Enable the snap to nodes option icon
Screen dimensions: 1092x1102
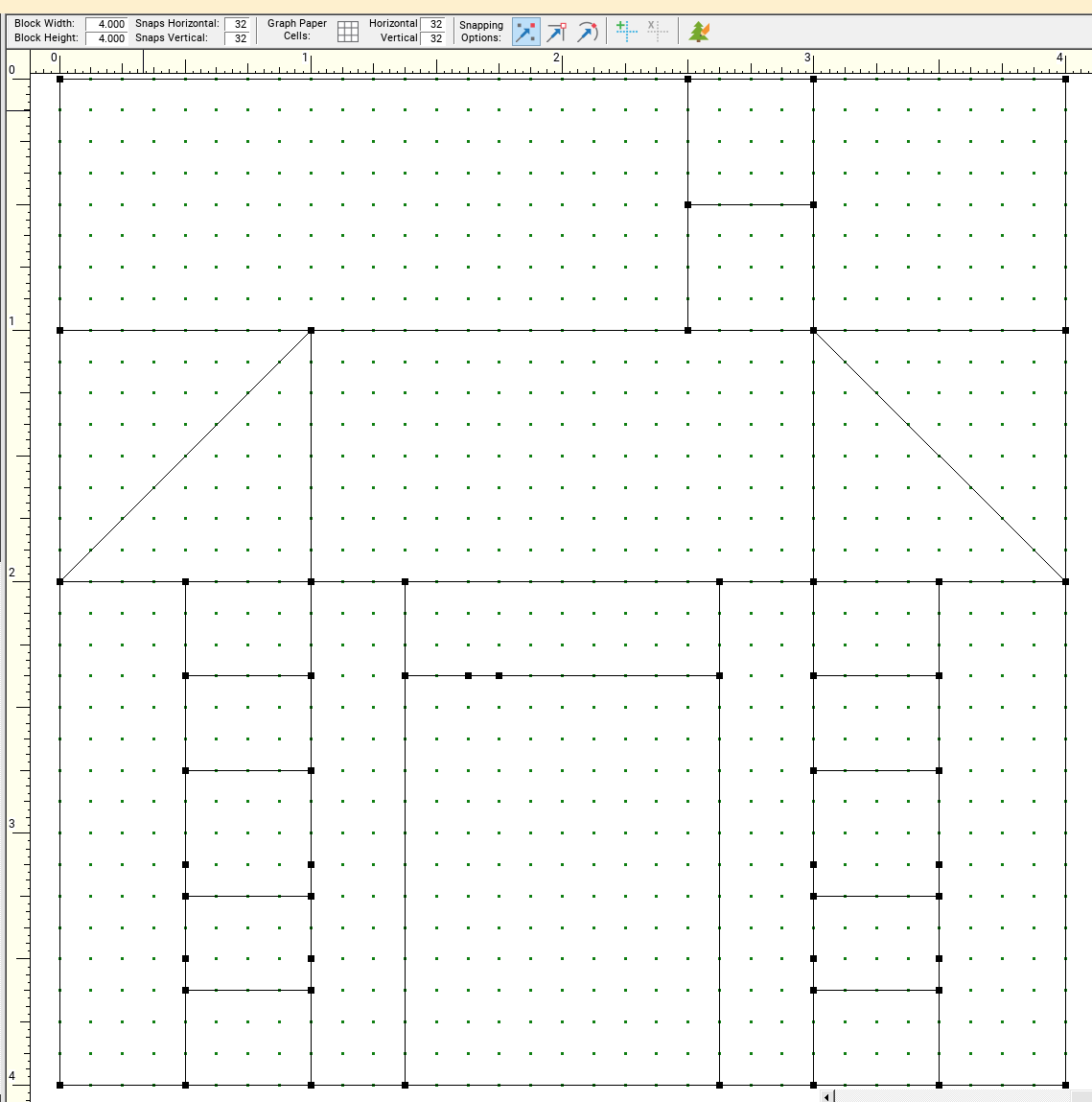tap(556, 32)
